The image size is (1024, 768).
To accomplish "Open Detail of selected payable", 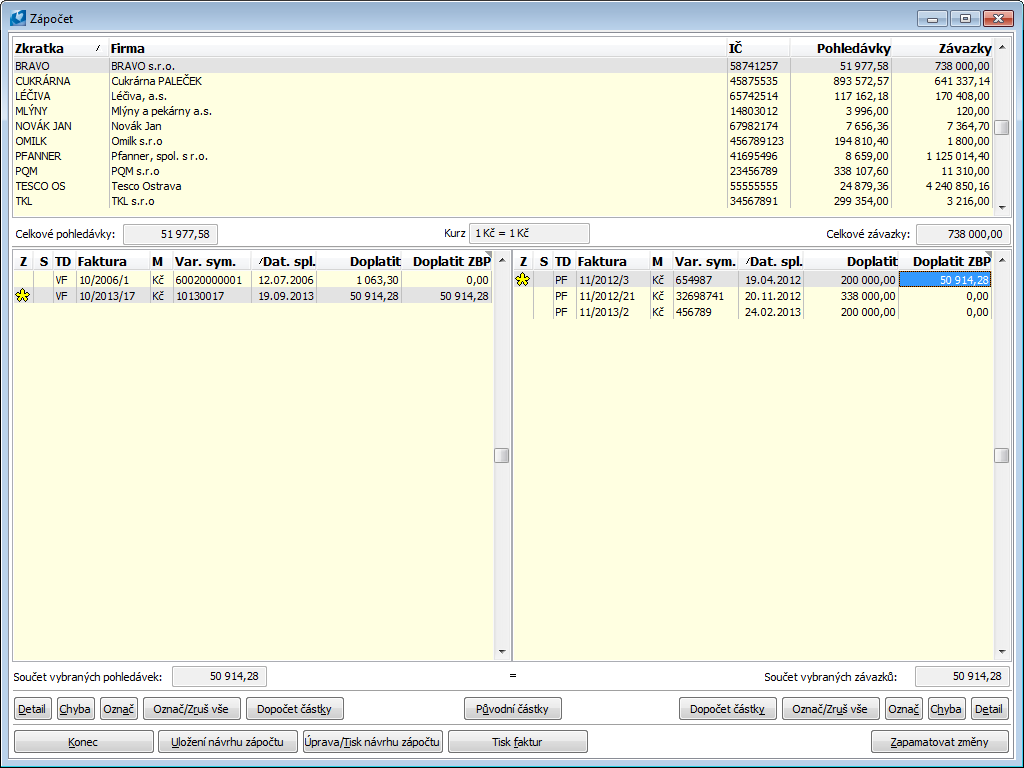I will pos(989,709).
